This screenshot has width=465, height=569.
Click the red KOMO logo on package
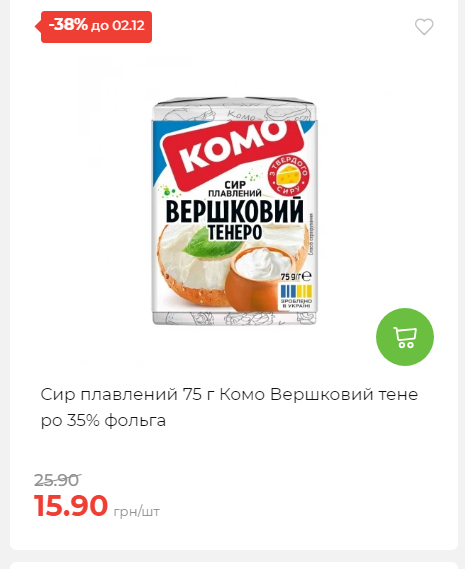tap(232, 148)
